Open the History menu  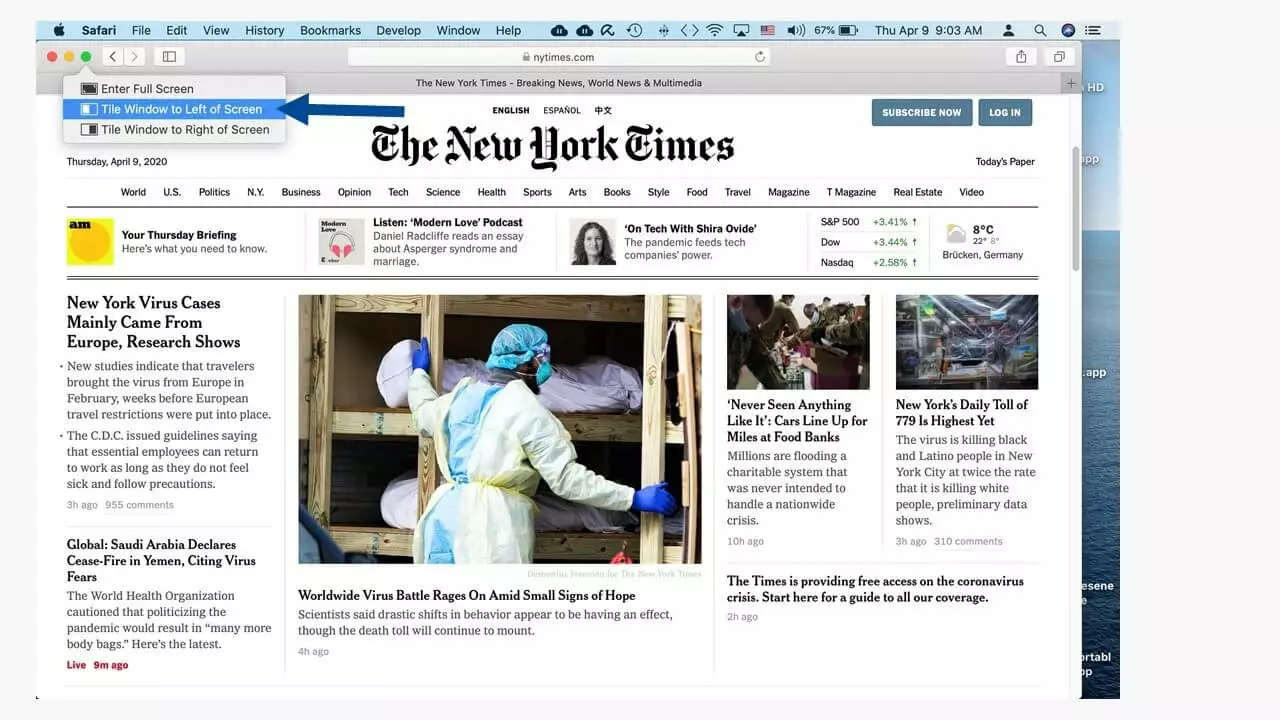click(264, 30)
